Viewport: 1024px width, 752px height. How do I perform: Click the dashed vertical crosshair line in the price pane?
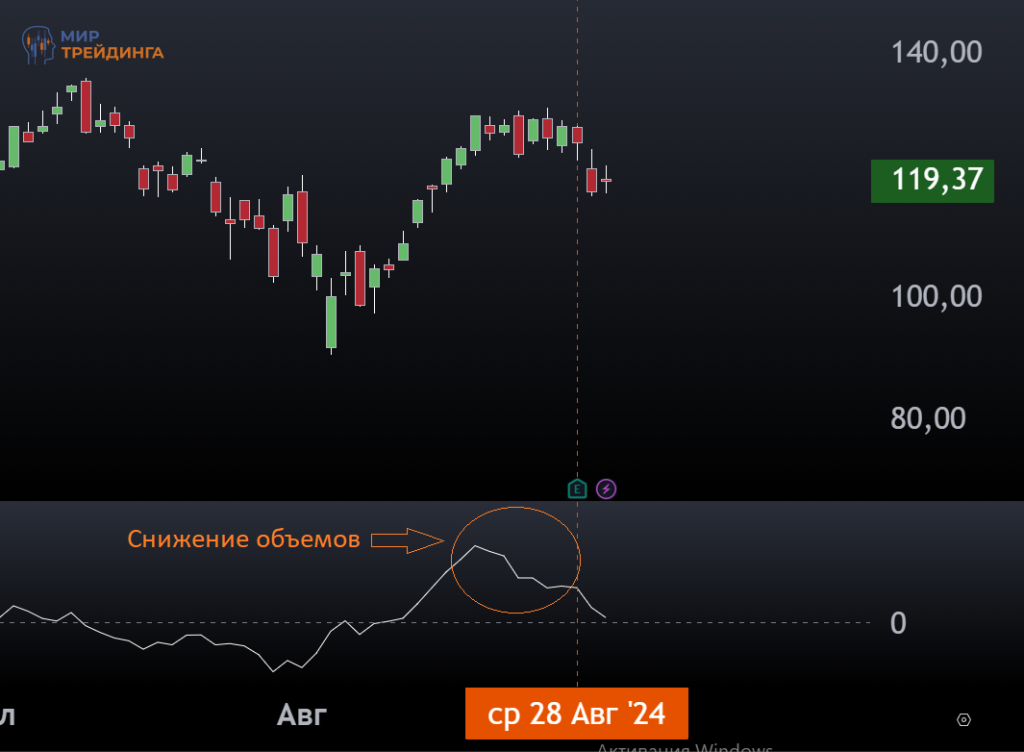(578, 300)
